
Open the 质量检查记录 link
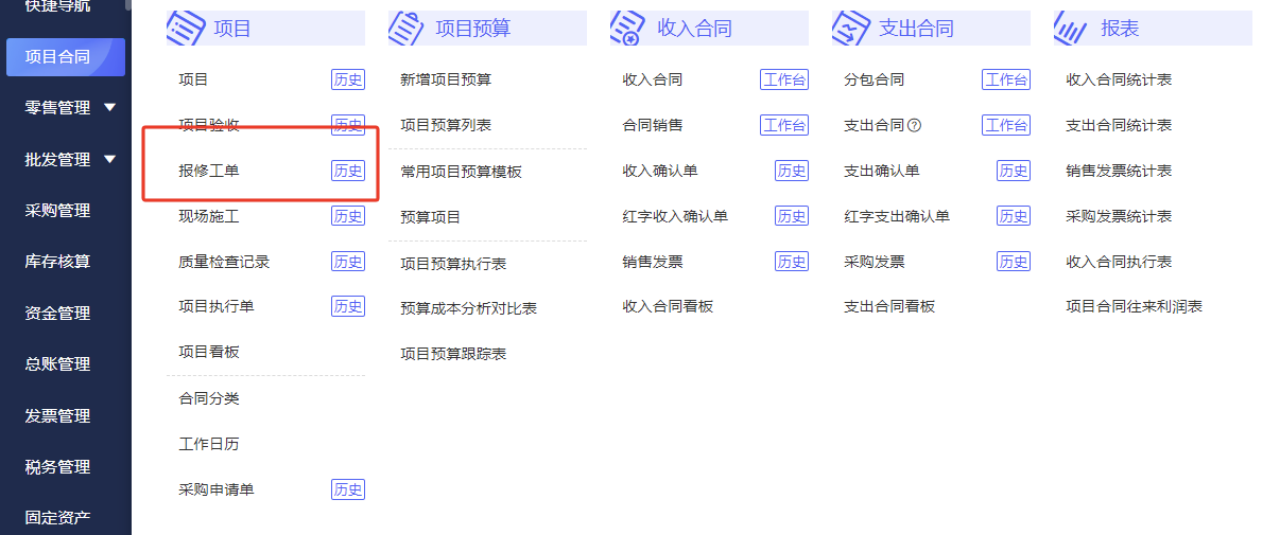[224, 262]
